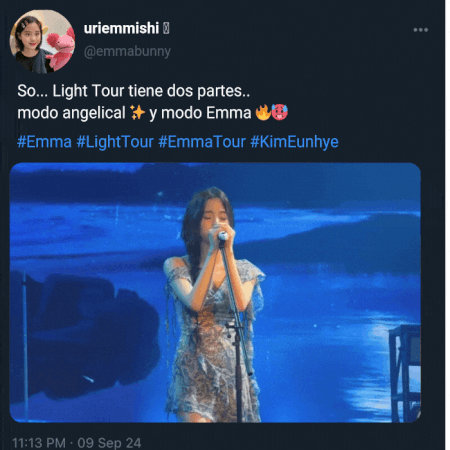Click the sparkles emoji in the tweet
Screen dimensions: 450x450
point(137,112)
